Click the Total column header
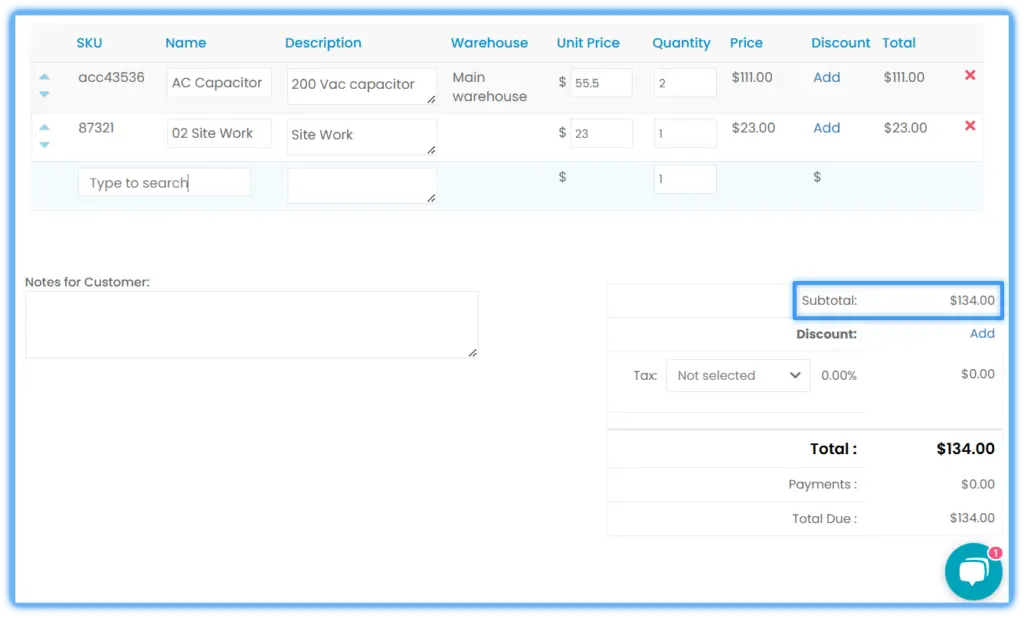 [899, 43]
